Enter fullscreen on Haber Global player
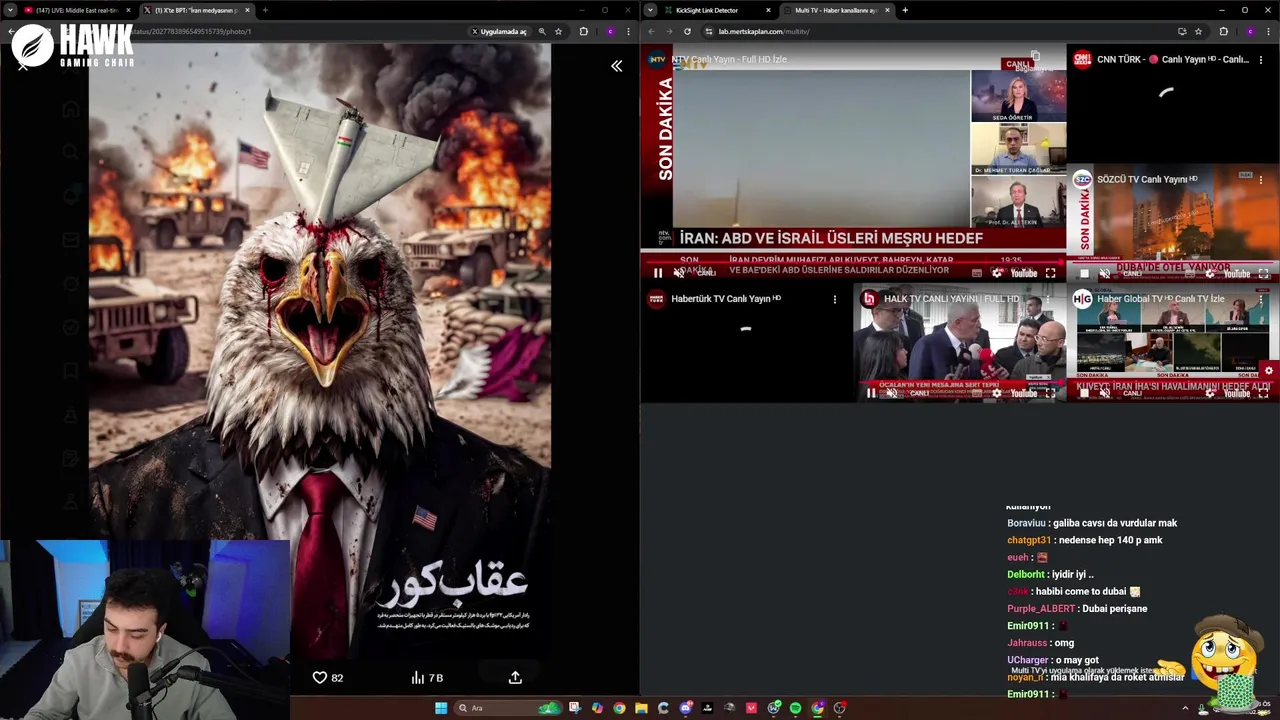 tap(1263, 393)
